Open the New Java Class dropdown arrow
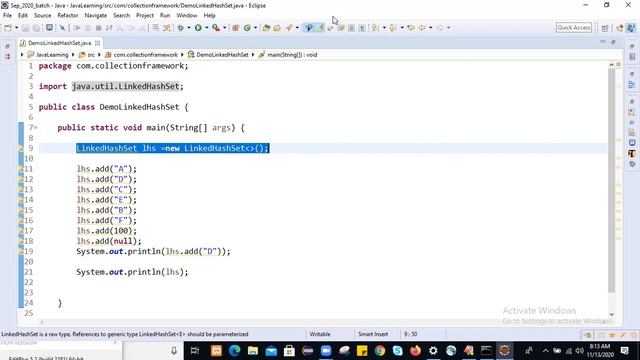Viewport: 640px width, 360px height. (256, 28)
